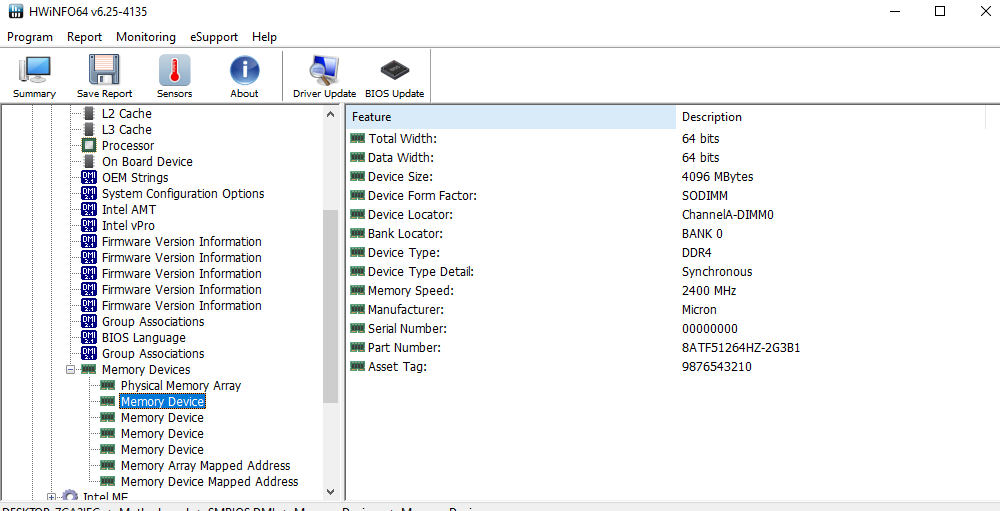Select L3 Cache in the tree
The image size is (1000, 511).
127,130
